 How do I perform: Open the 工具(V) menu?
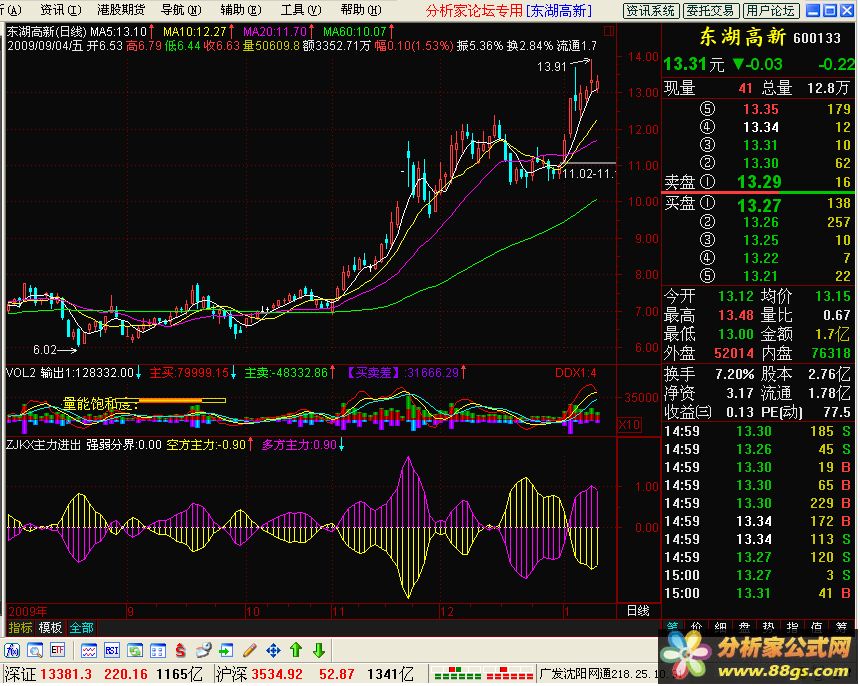301,9
